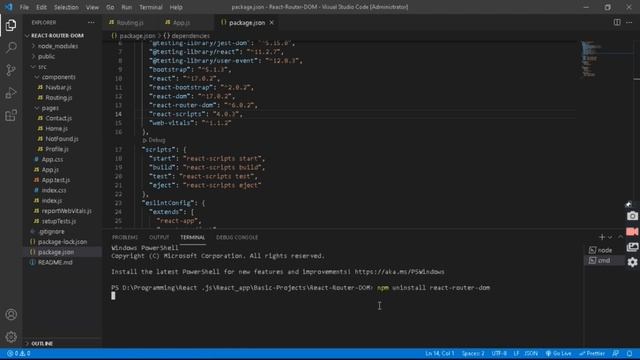Viewport: 640px width, 360px height.
Task: Open the Explorer view in activity bar
Action: coord(11,25)
